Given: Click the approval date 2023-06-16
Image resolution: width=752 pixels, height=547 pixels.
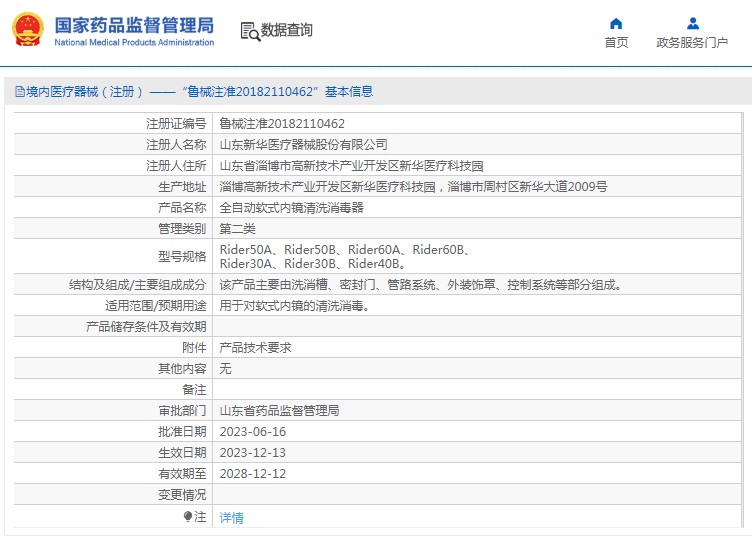Looking at the screenshot, I should (253, 432).
